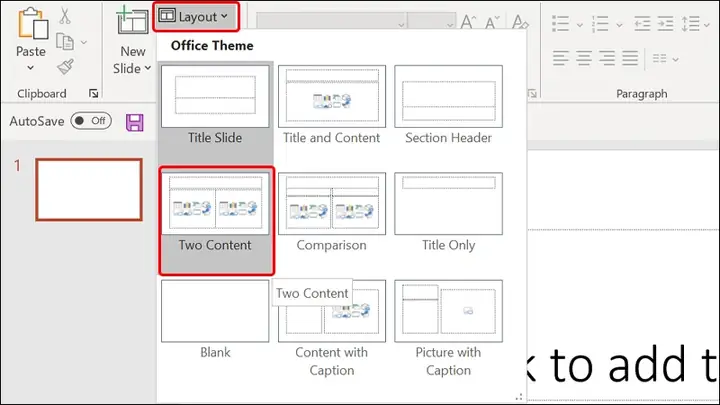Center align the text
Viewport: 720px width, 405px height.
coord(584,58)
